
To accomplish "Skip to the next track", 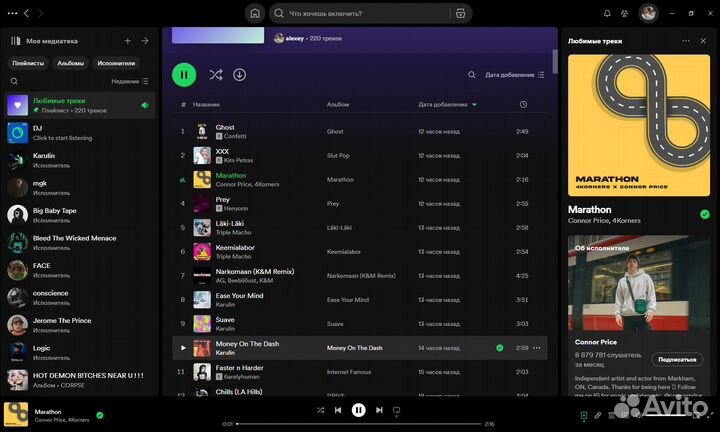I will tap(379, 410).
